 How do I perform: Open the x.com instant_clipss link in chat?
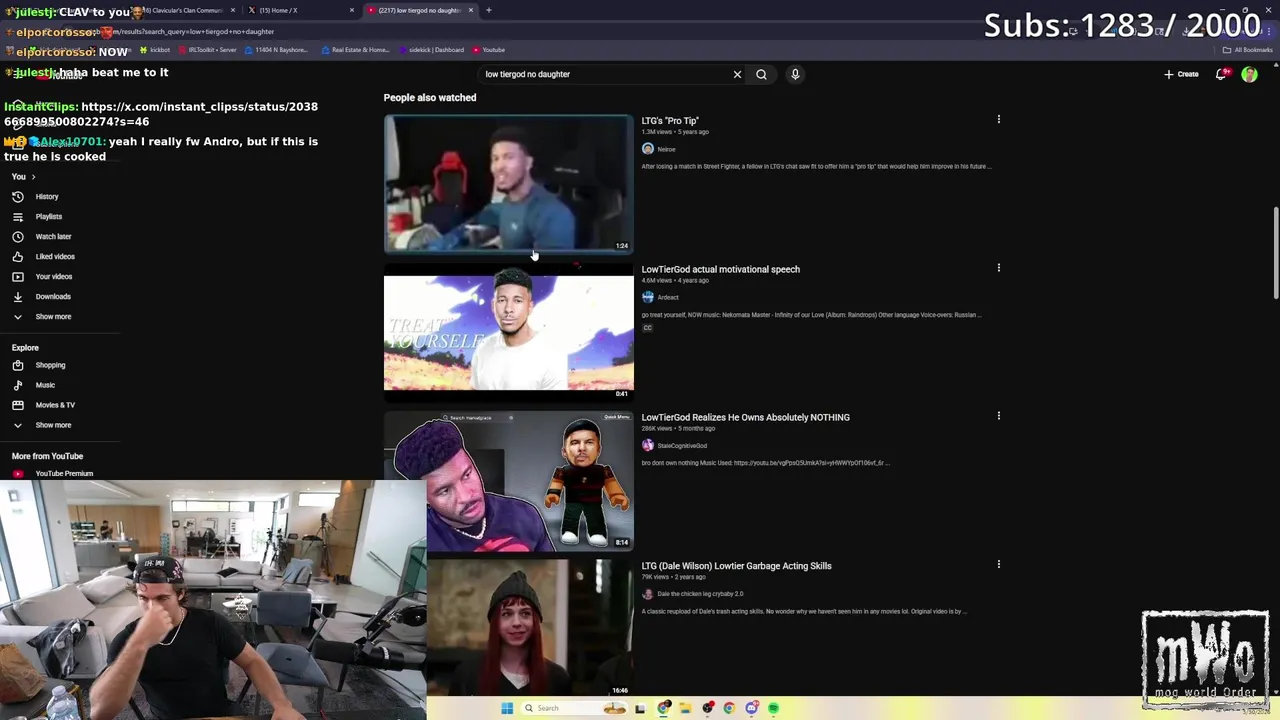(x=161, y=114)
